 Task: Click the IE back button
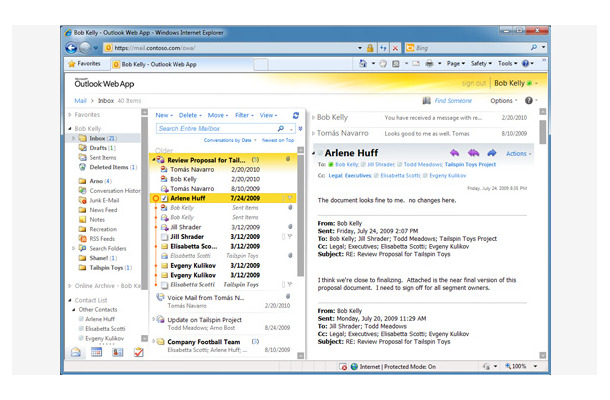(x=71, y=48)
